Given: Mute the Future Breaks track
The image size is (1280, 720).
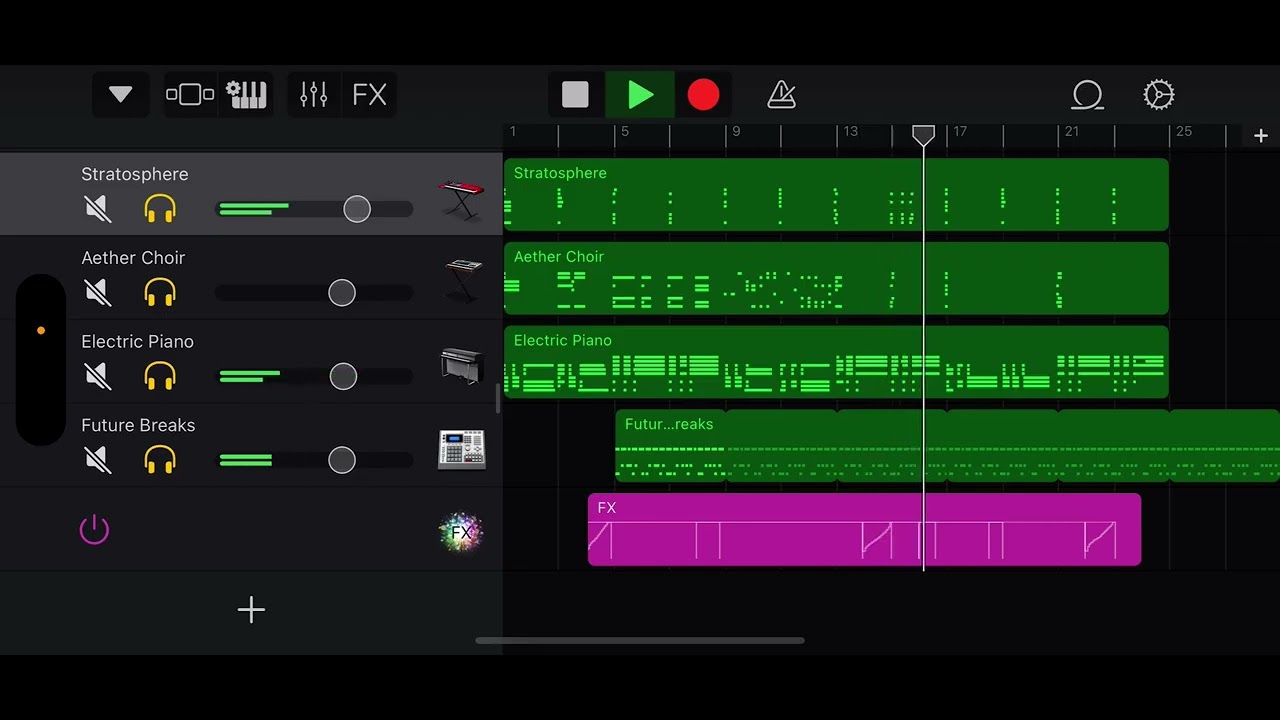Looking at the screenshot, I should click(97, 460).
